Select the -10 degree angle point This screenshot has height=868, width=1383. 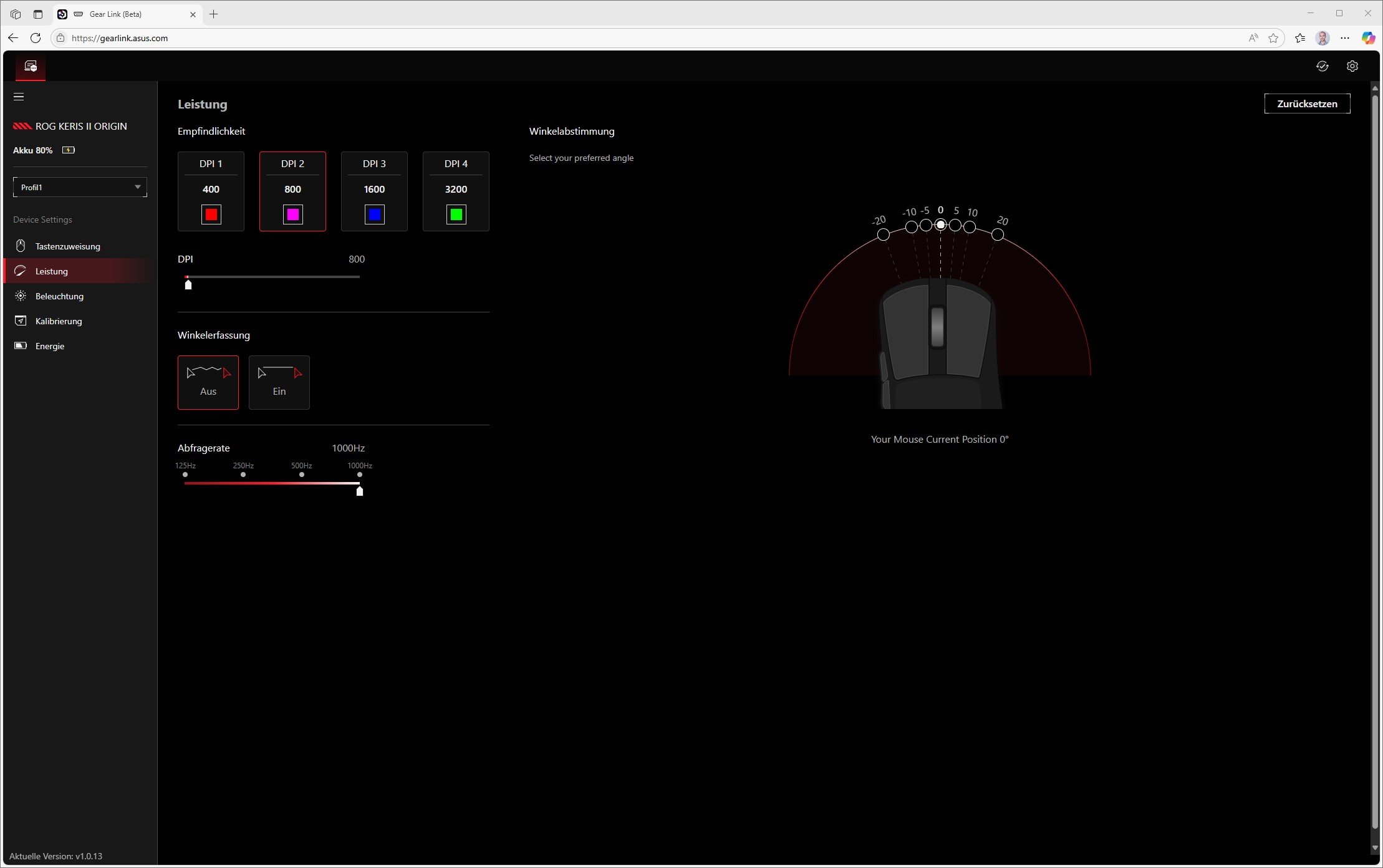[911, 227]
